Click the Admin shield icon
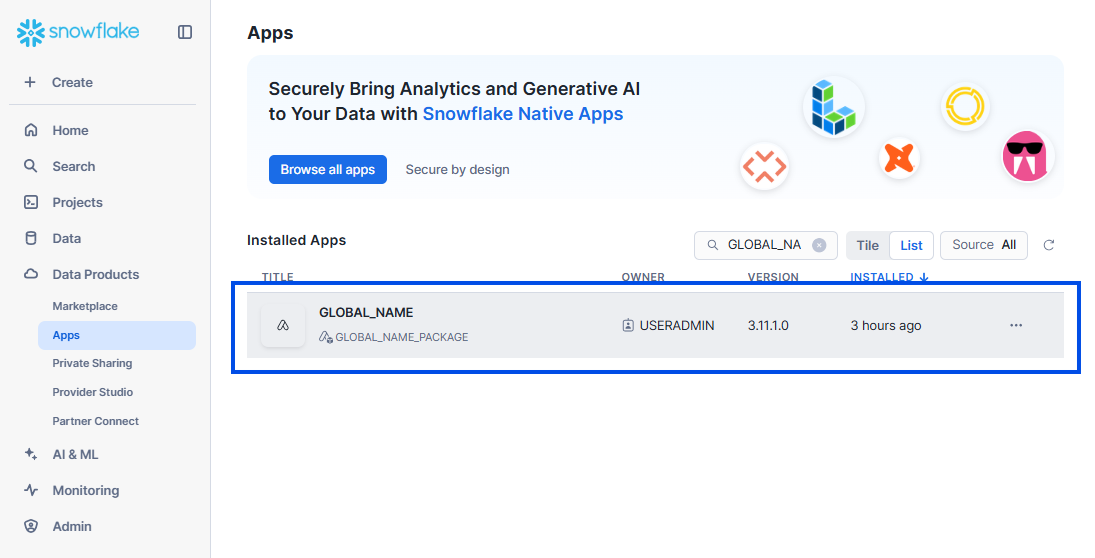 point(31,527)
